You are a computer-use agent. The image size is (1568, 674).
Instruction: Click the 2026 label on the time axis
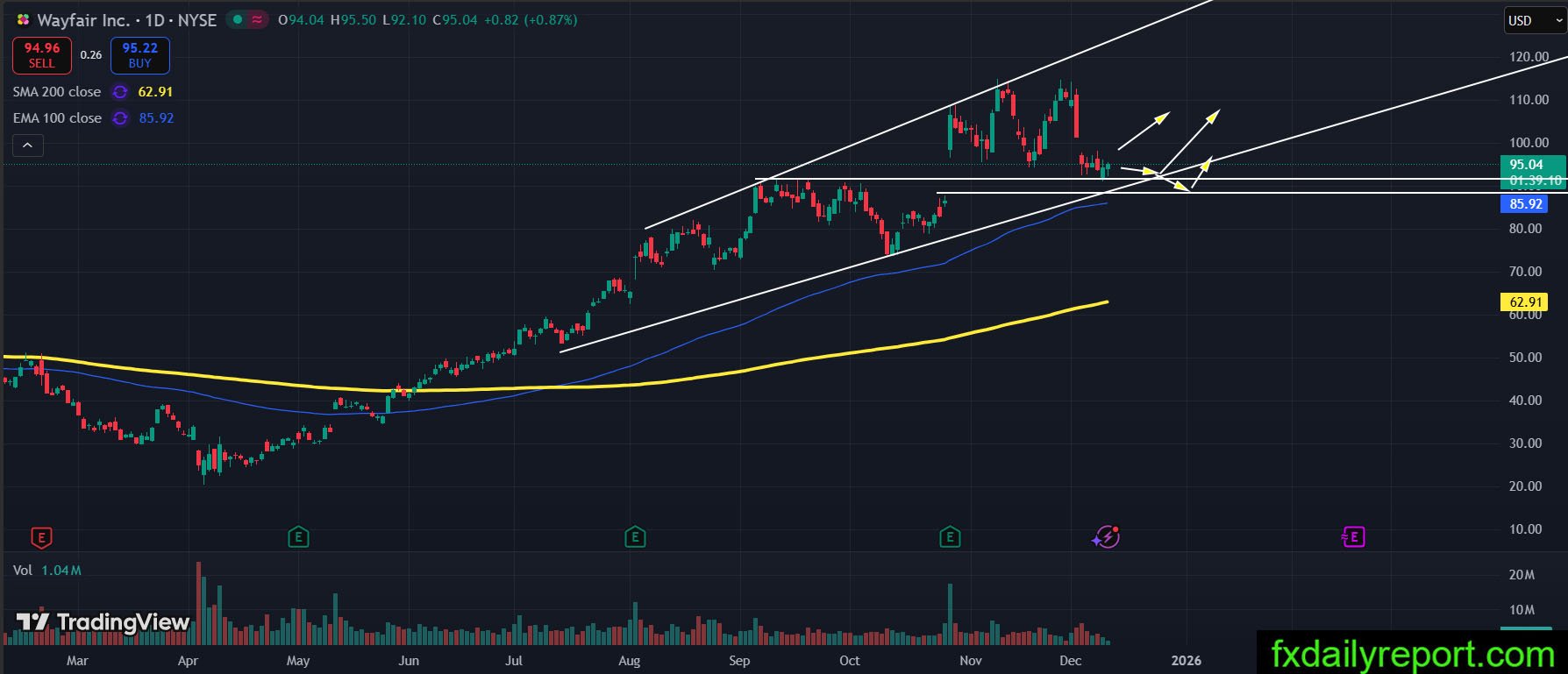(x=1187, y=661)
